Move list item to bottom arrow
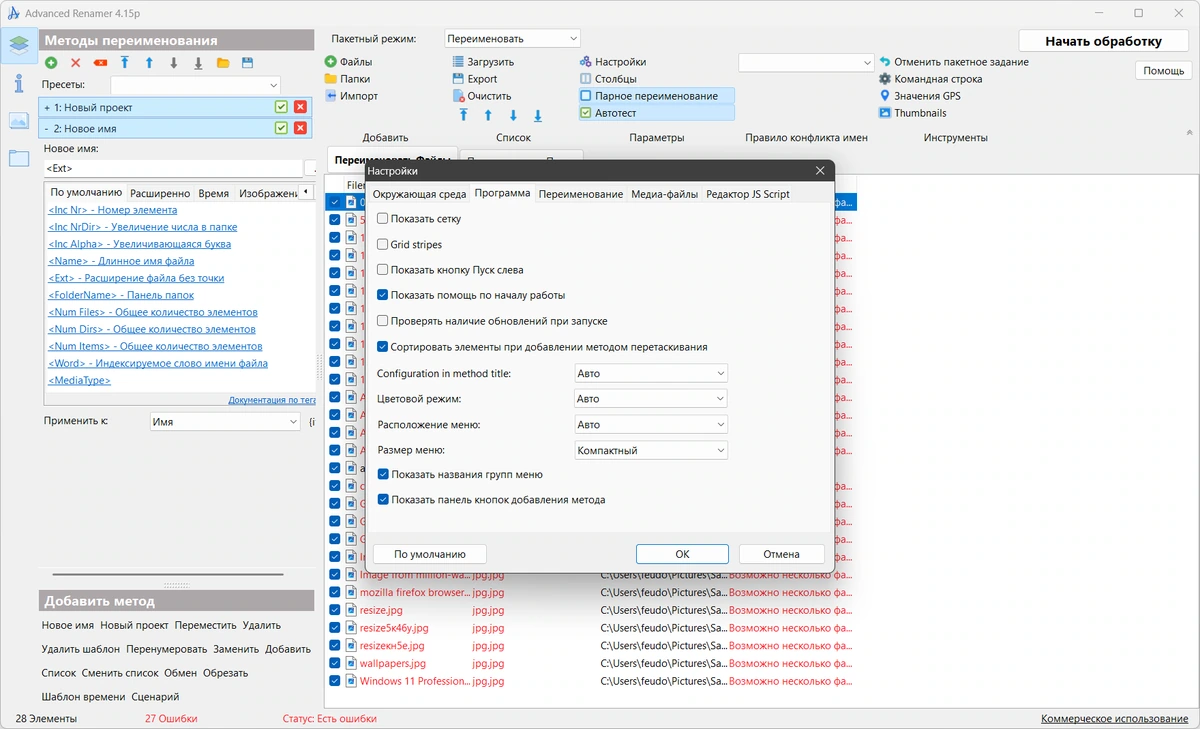 point(538,116)
